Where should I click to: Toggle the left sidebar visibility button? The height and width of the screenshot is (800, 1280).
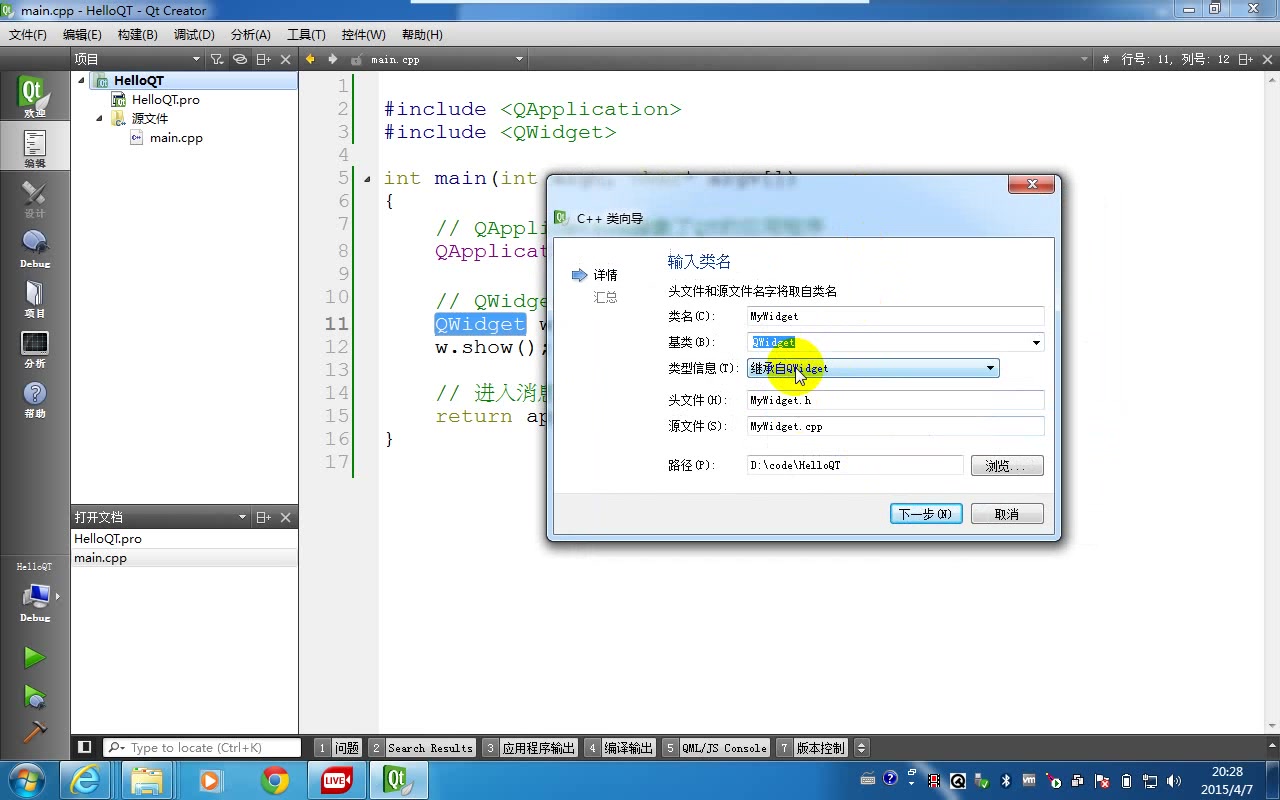85,747
